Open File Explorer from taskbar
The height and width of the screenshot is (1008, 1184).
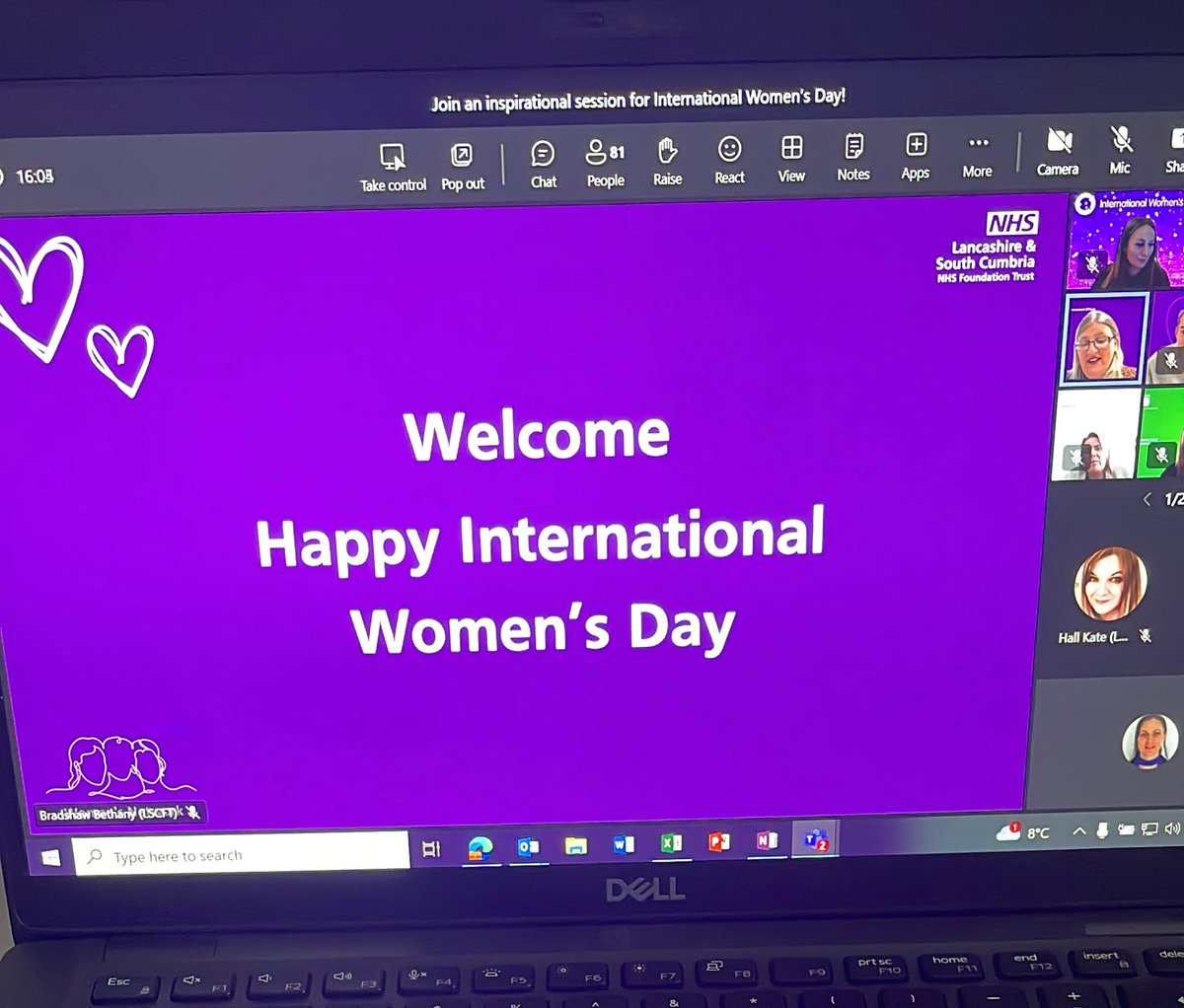pyautogui.click(x=576, y=845)
